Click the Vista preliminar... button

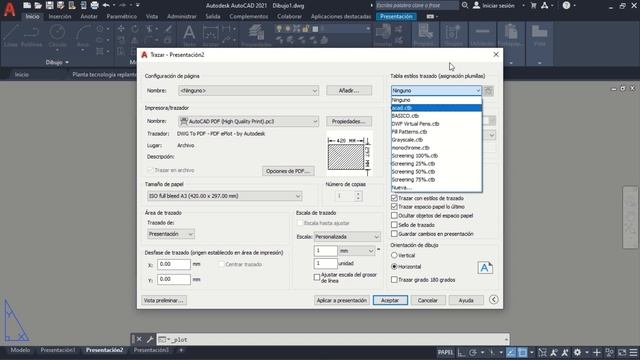point(164,300)
